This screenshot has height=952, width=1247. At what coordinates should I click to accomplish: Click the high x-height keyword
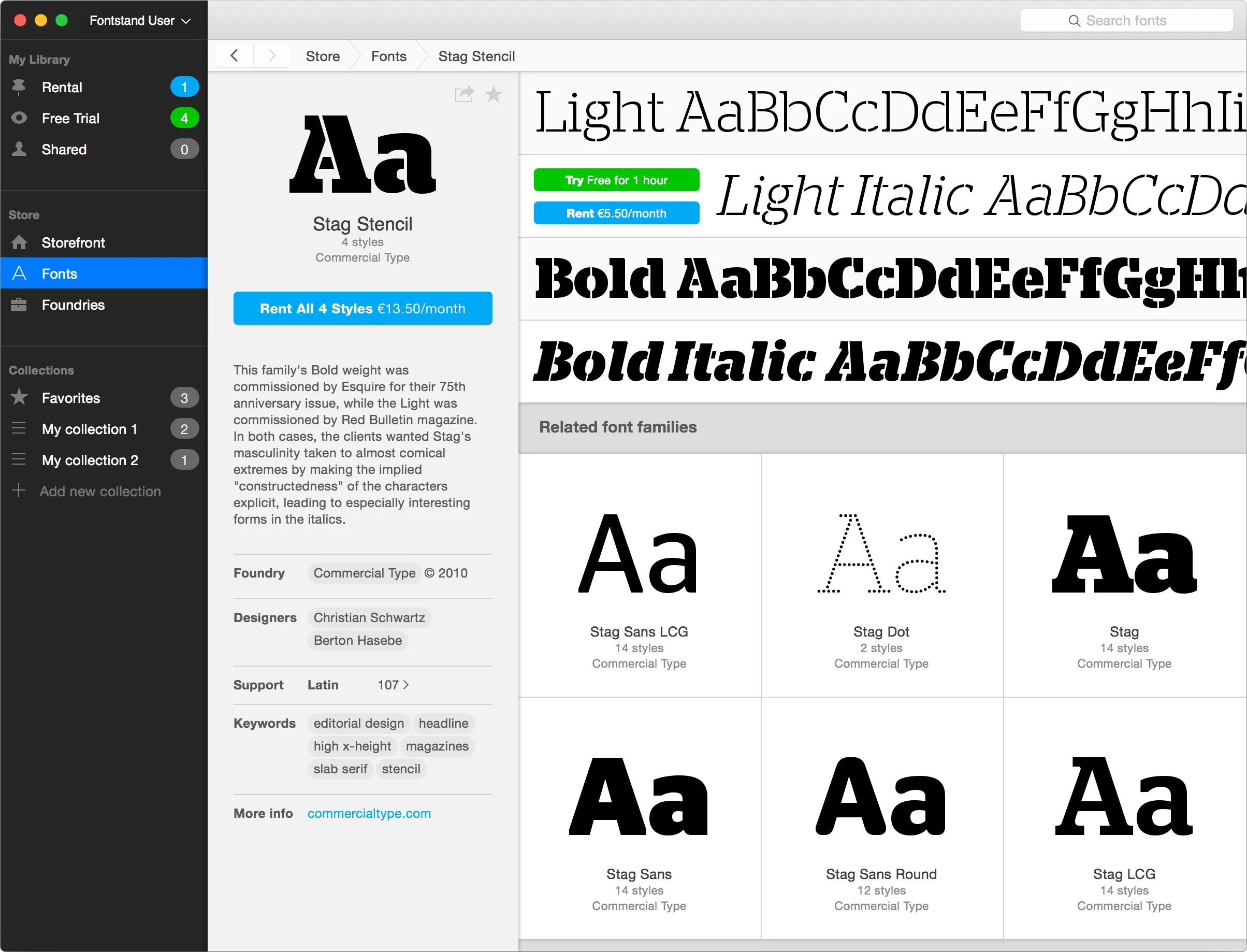(352, 746)
